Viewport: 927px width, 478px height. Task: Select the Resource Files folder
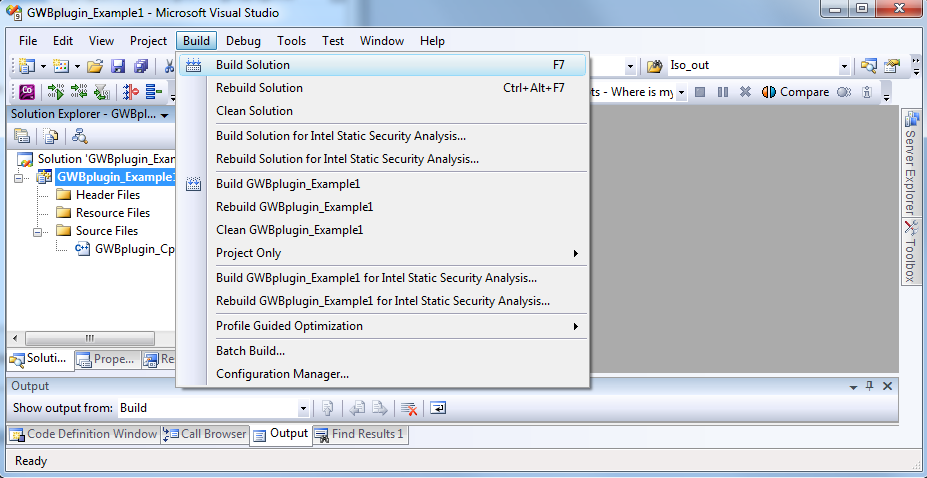point(103,213)
